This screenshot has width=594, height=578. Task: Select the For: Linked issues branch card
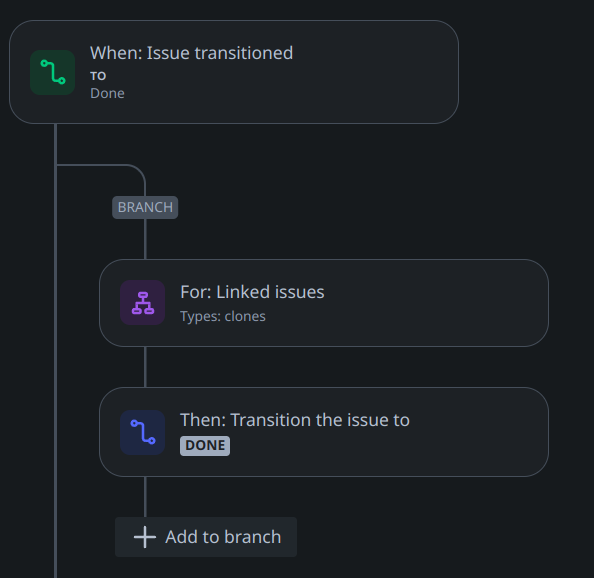click(x=324, y=303)
